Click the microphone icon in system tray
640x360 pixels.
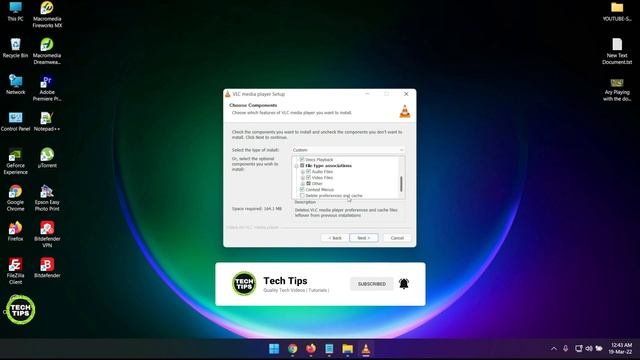point(565,348)
